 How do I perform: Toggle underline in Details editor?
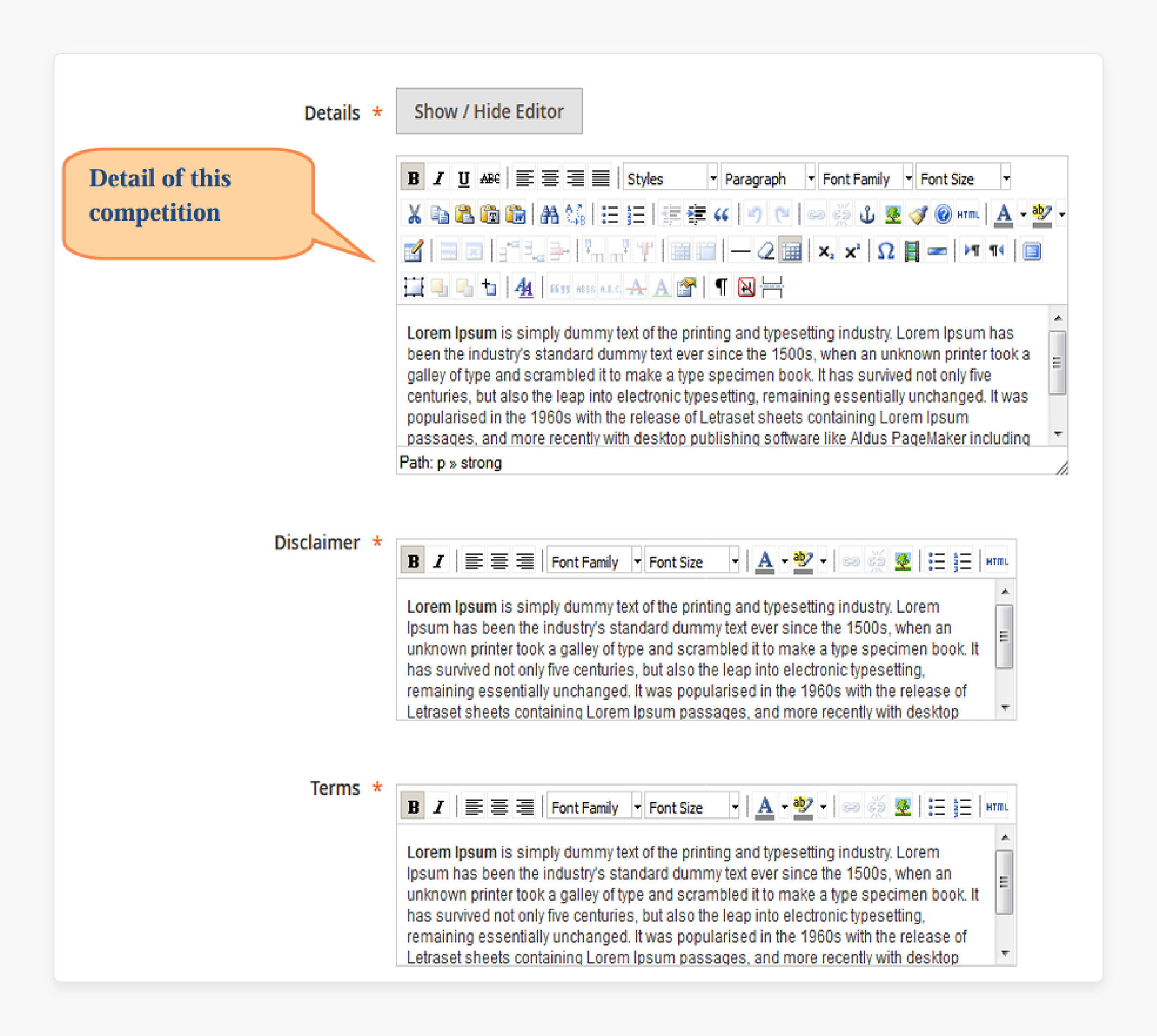coord(463,179)
